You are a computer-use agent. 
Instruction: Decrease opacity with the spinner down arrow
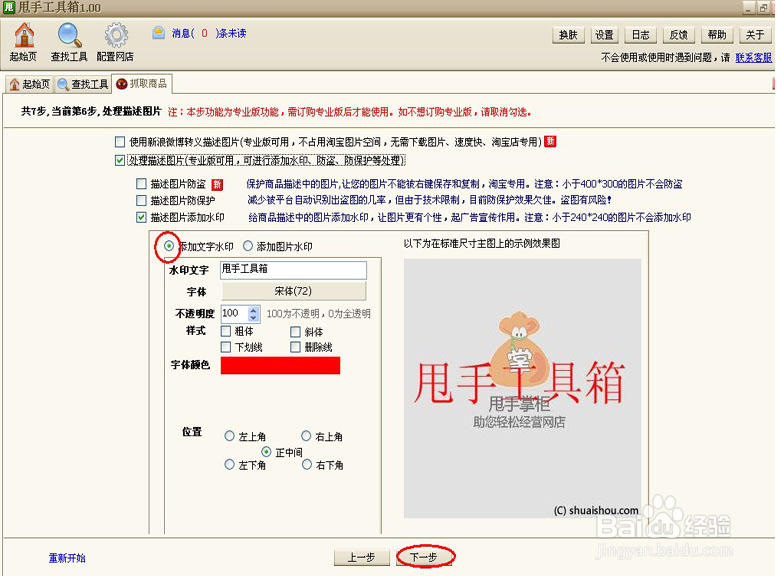pos(254,318)
